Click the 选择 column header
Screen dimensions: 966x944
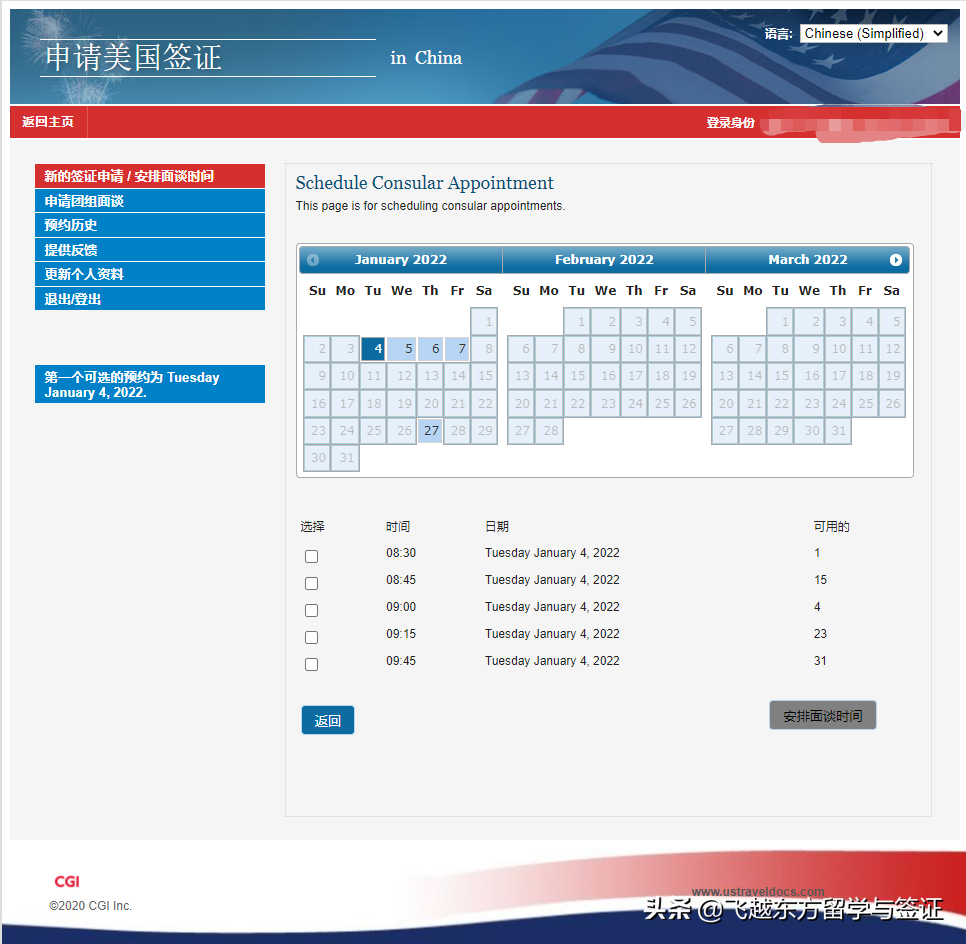(312, 527)
